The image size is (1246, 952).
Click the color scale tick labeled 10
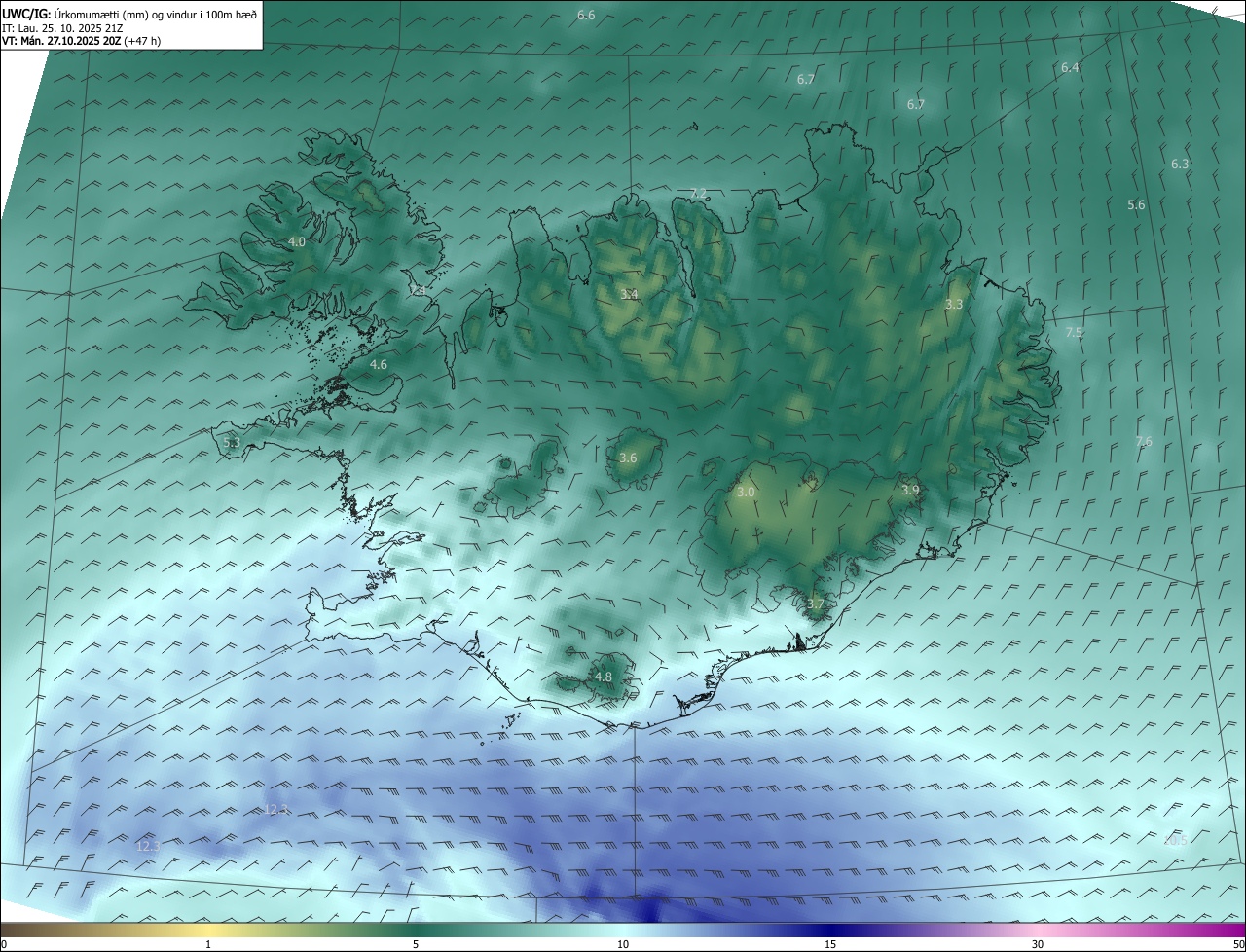(623, 944)
